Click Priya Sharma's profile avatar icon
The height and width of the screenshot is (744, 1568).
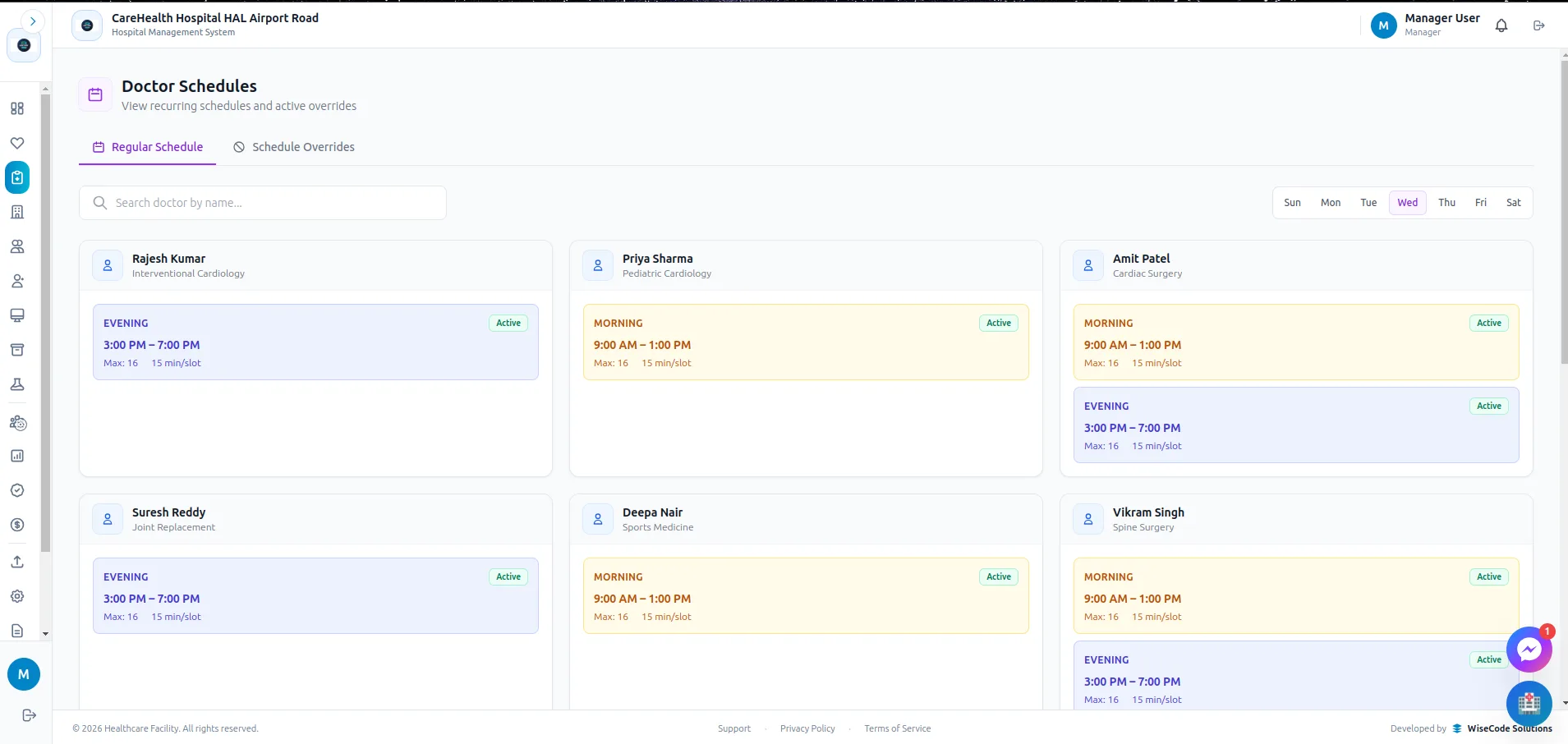tap(598, 265)
